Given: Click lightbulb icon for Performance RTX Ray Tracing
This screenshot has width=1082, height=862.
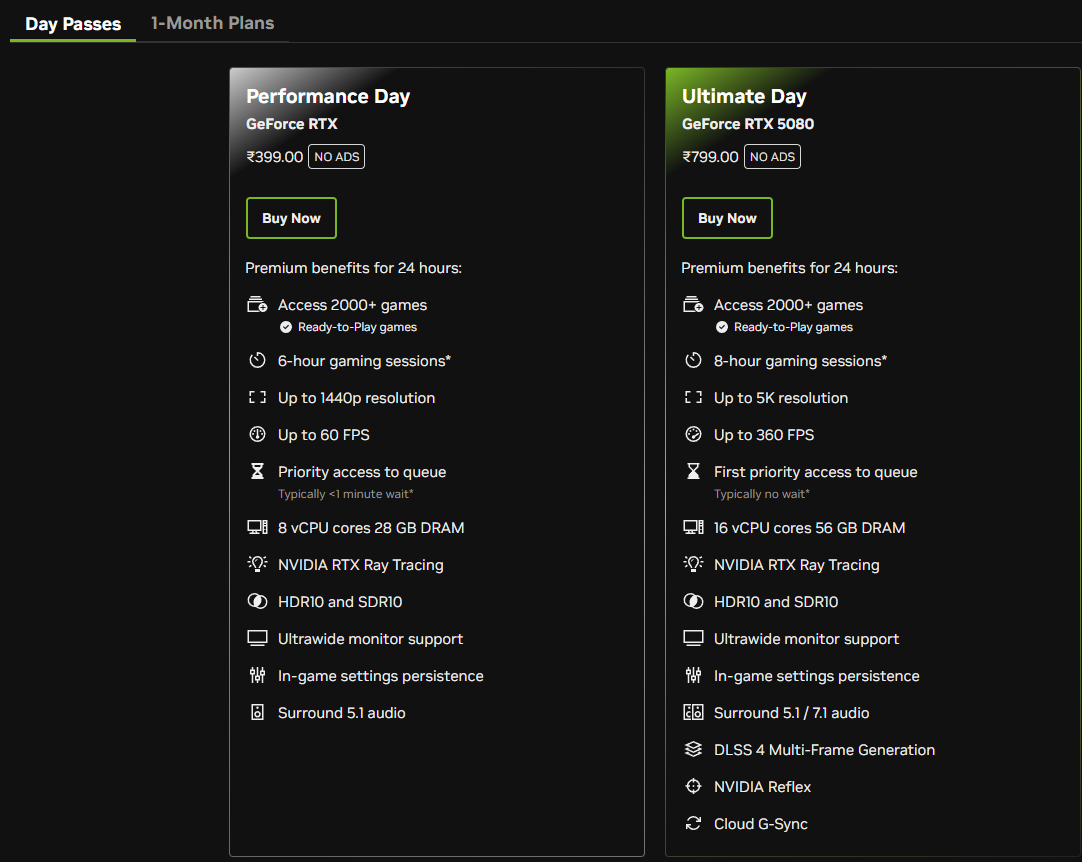Looking at the screenshot, I should click(257, 564).
